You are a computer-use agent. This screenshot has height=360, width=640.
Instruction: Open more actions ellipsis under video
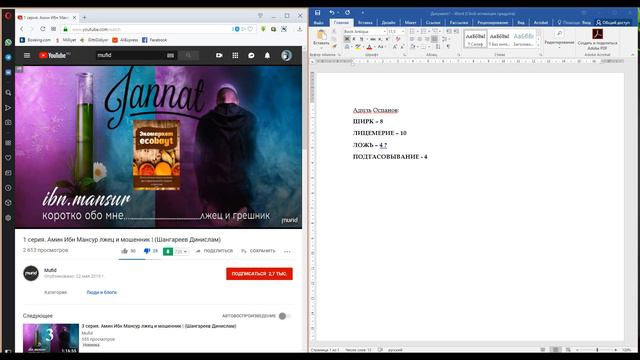[x=287, y=251]
